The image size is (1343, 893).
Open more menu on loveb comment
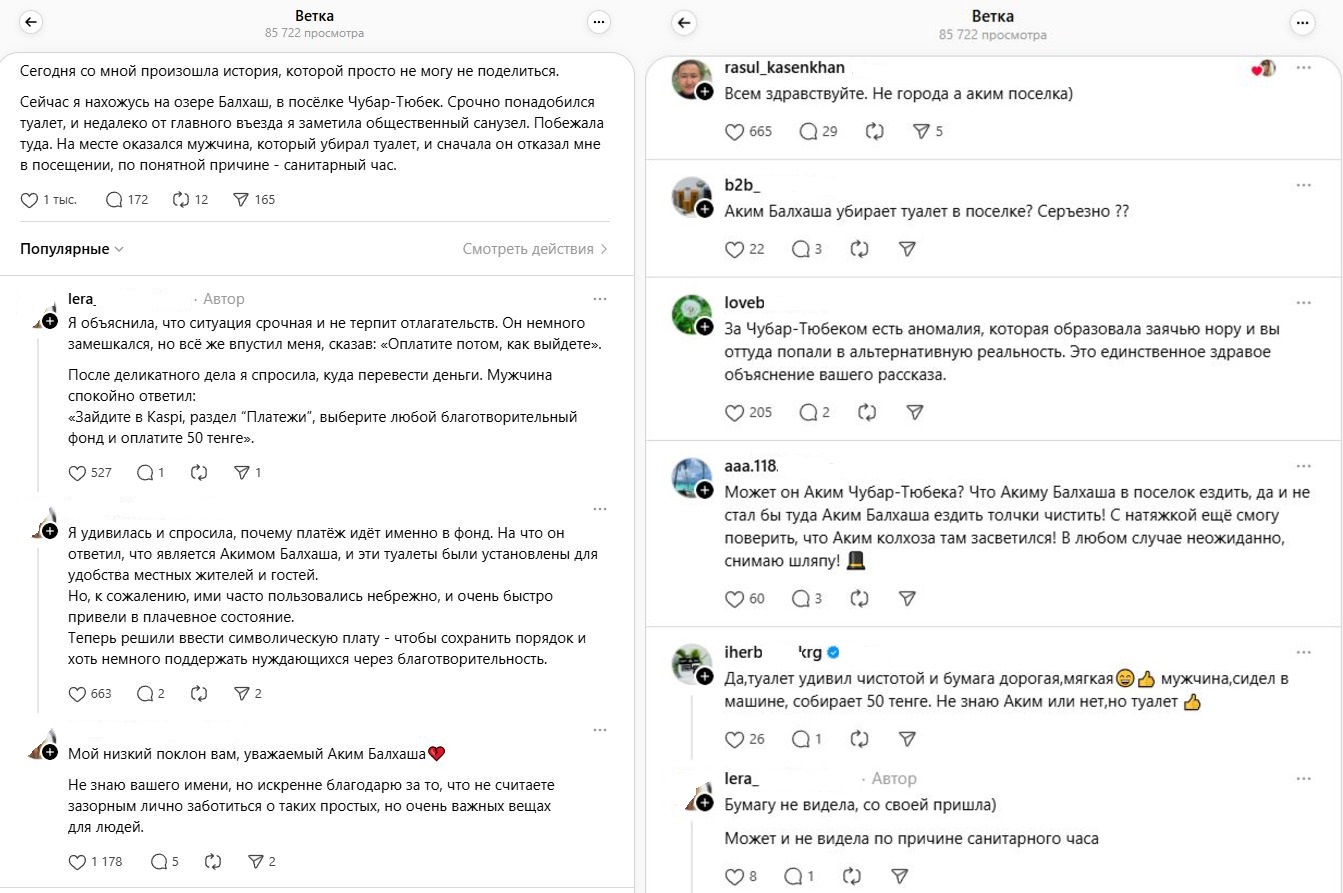[x=1303, y=302]
